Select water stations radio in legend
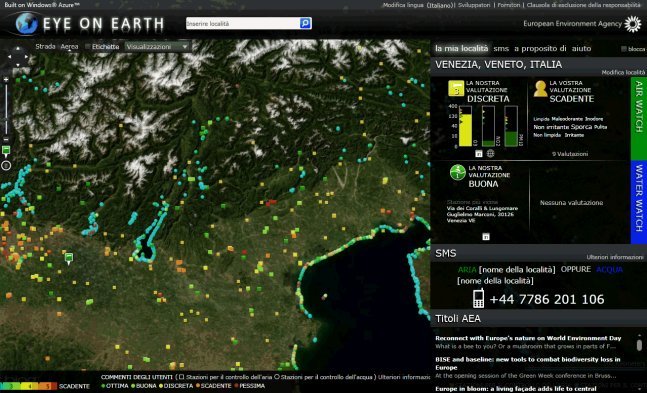 (277, 377)
